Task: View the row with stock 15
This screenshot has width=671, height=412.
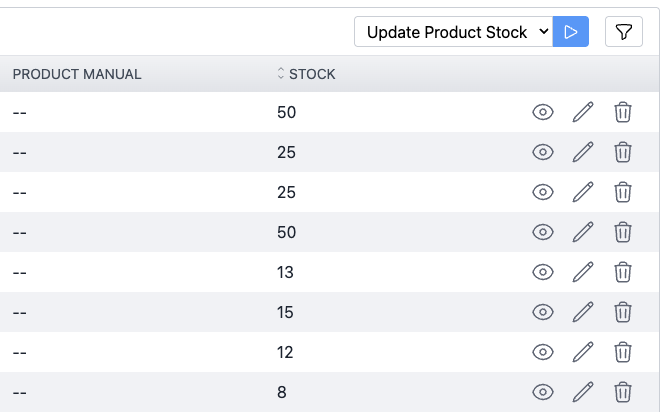Action: (x=543, y=312)
